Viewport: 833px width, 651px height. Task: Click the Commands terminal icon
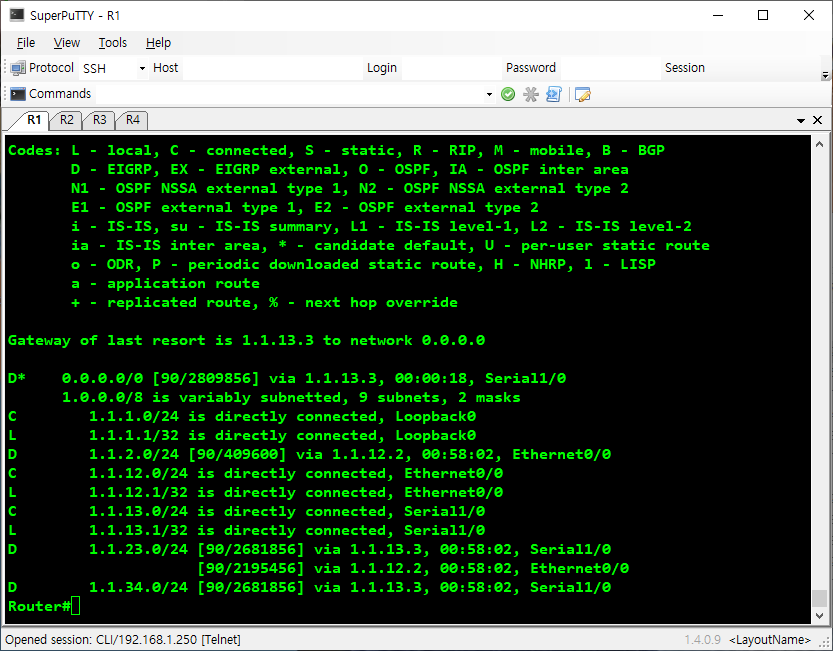click(18, 94)
